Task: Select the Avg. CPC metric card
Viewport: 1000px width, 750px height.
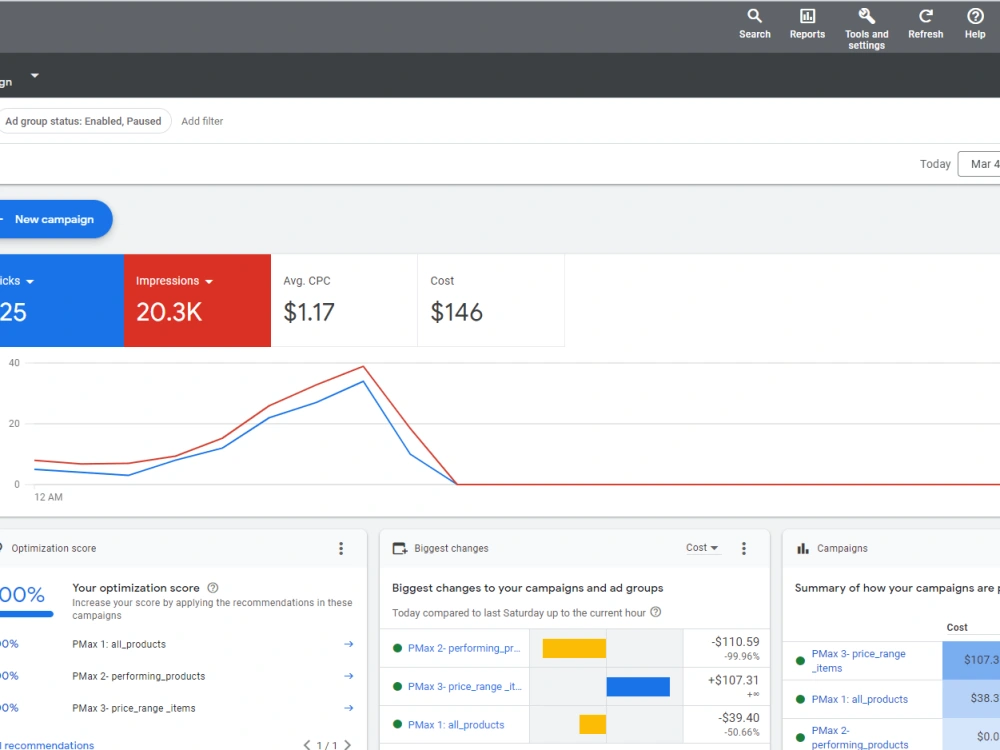Action: 344,300
